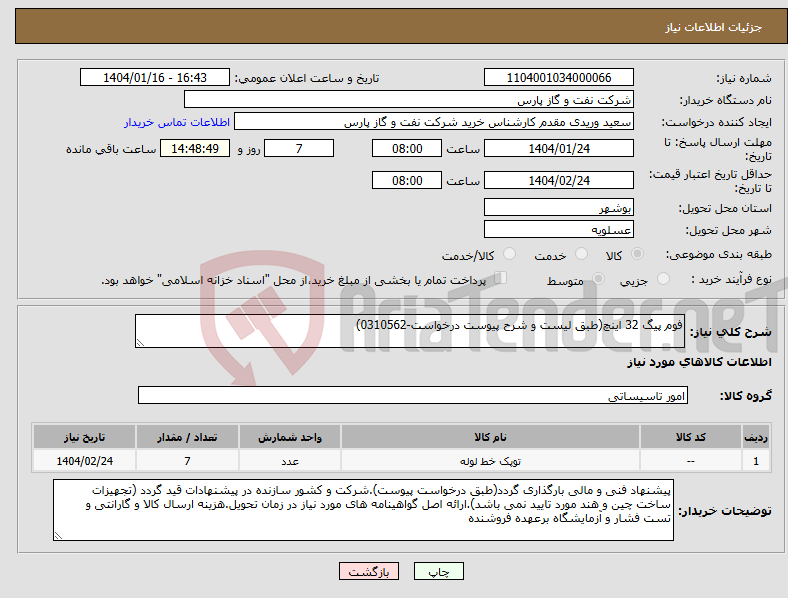Open the اطلاعات تماس خریدار link

(x=177, y=122)
